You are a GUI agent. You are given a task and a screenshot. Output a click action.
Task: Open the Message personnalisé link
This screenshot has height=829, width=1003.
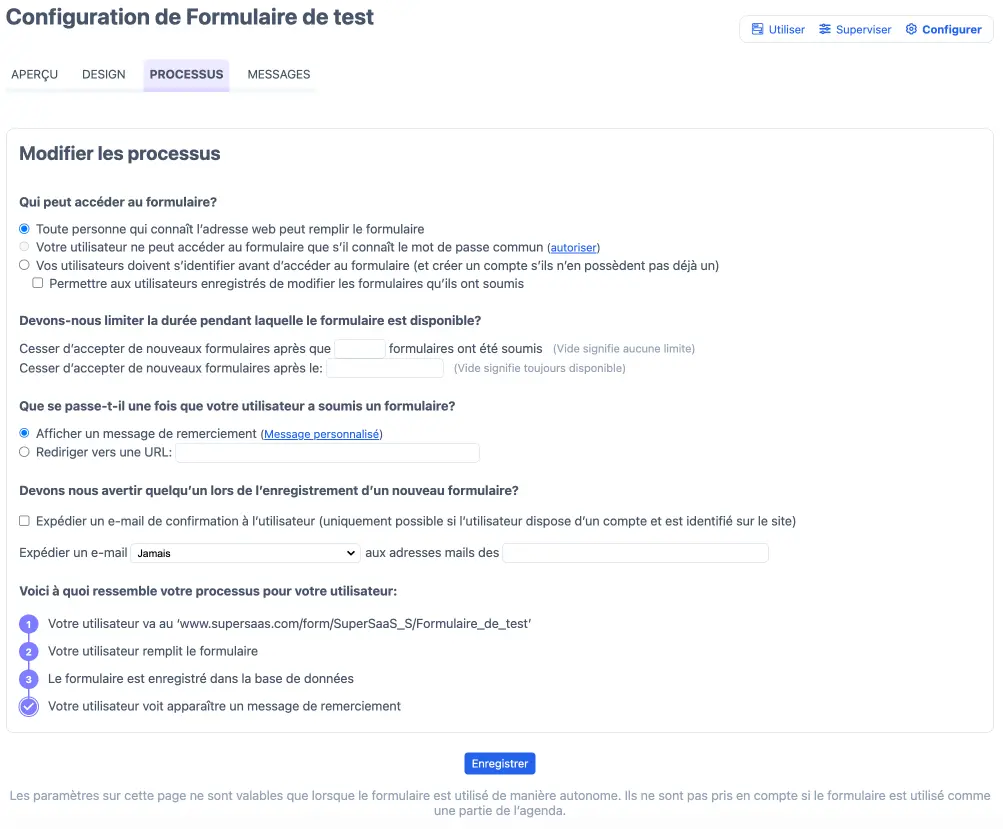321,435
